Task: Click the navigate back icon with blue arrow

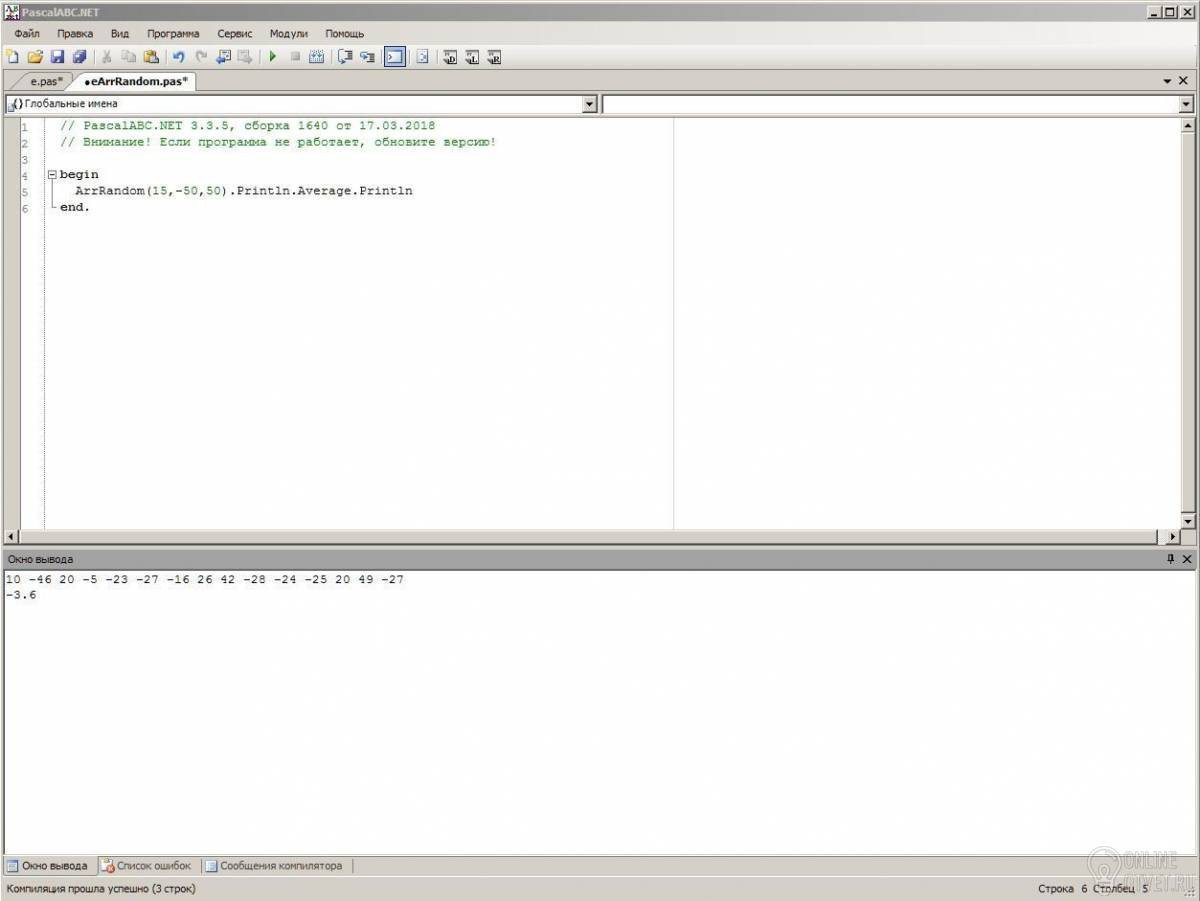Action: 224,57
